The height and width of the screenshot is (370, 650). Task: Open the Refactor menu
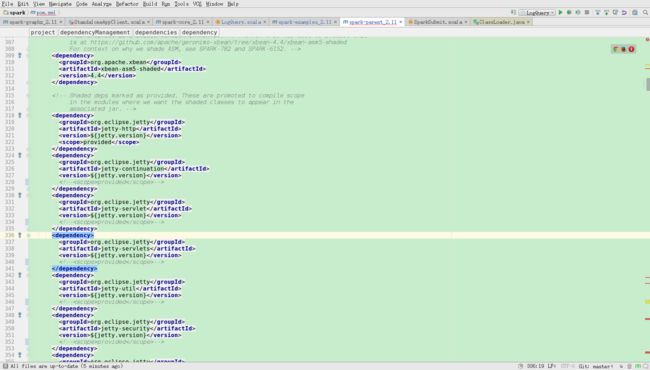[x=127, y=4]
